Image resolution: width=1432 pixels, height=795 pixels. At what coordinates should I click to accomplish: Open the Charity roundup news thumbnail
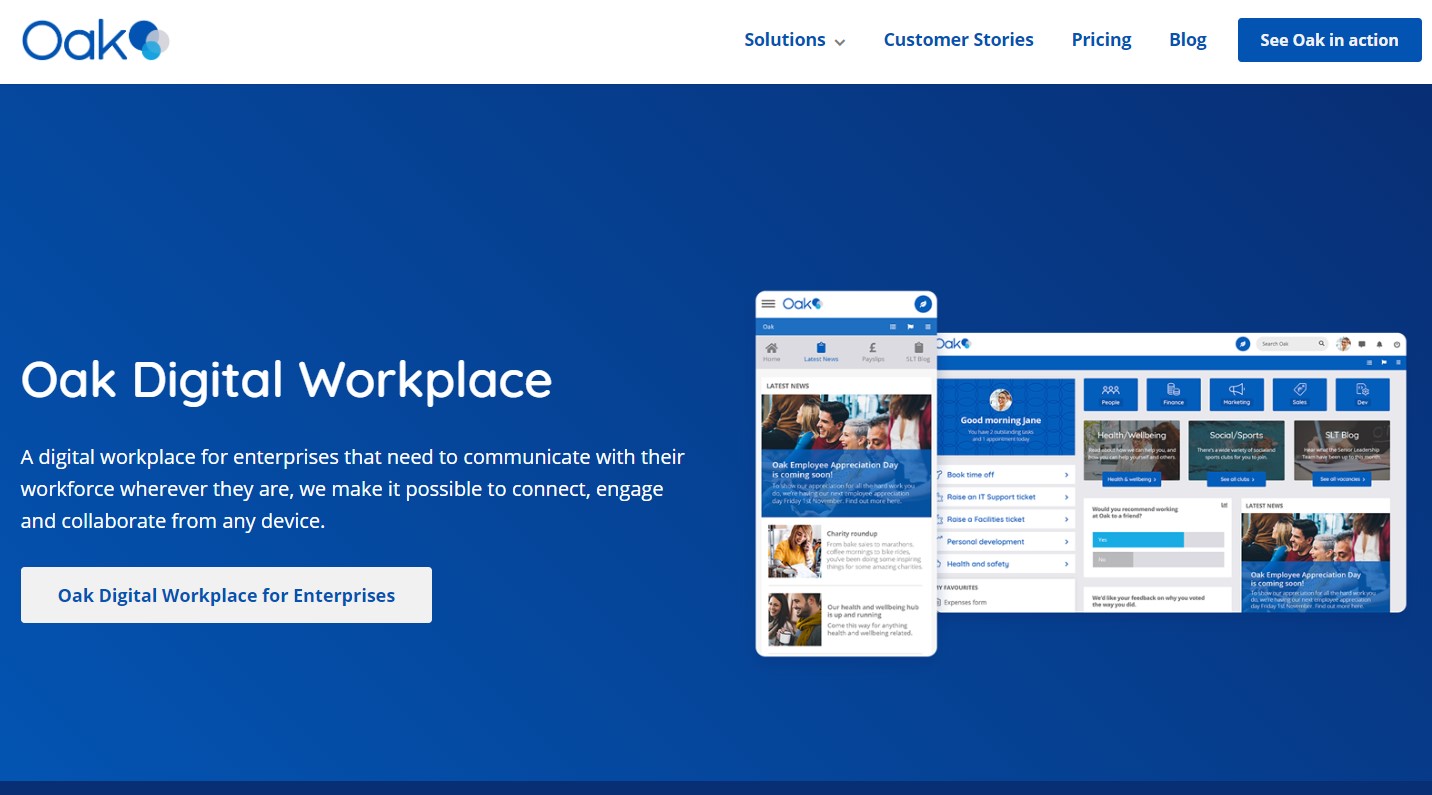pos(794,552)
